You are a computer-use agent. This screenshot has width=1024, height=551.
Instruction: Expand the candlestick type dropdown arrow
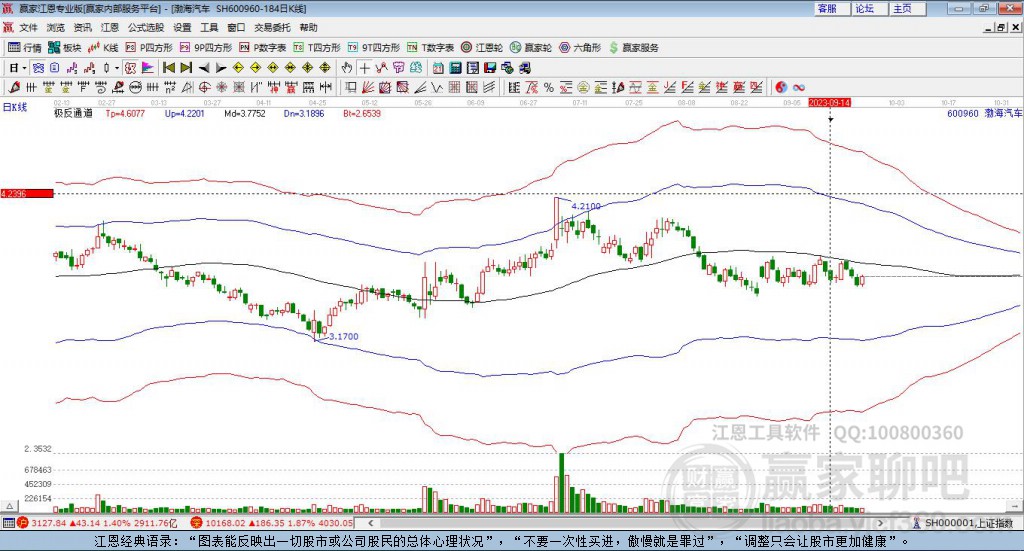tap(117, 68)
